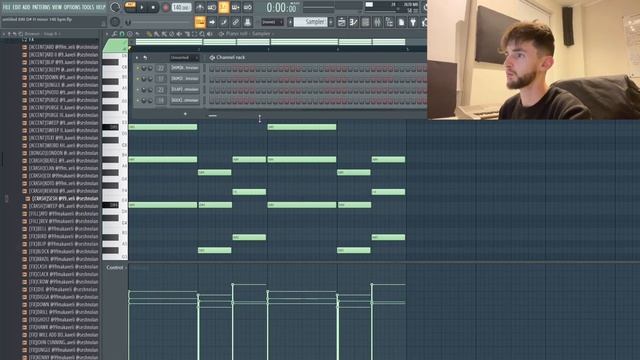The height and width of the screenshot is (360, 640).
Task: Stop playback with the transport stop button
Action: (x=153, y=7)
